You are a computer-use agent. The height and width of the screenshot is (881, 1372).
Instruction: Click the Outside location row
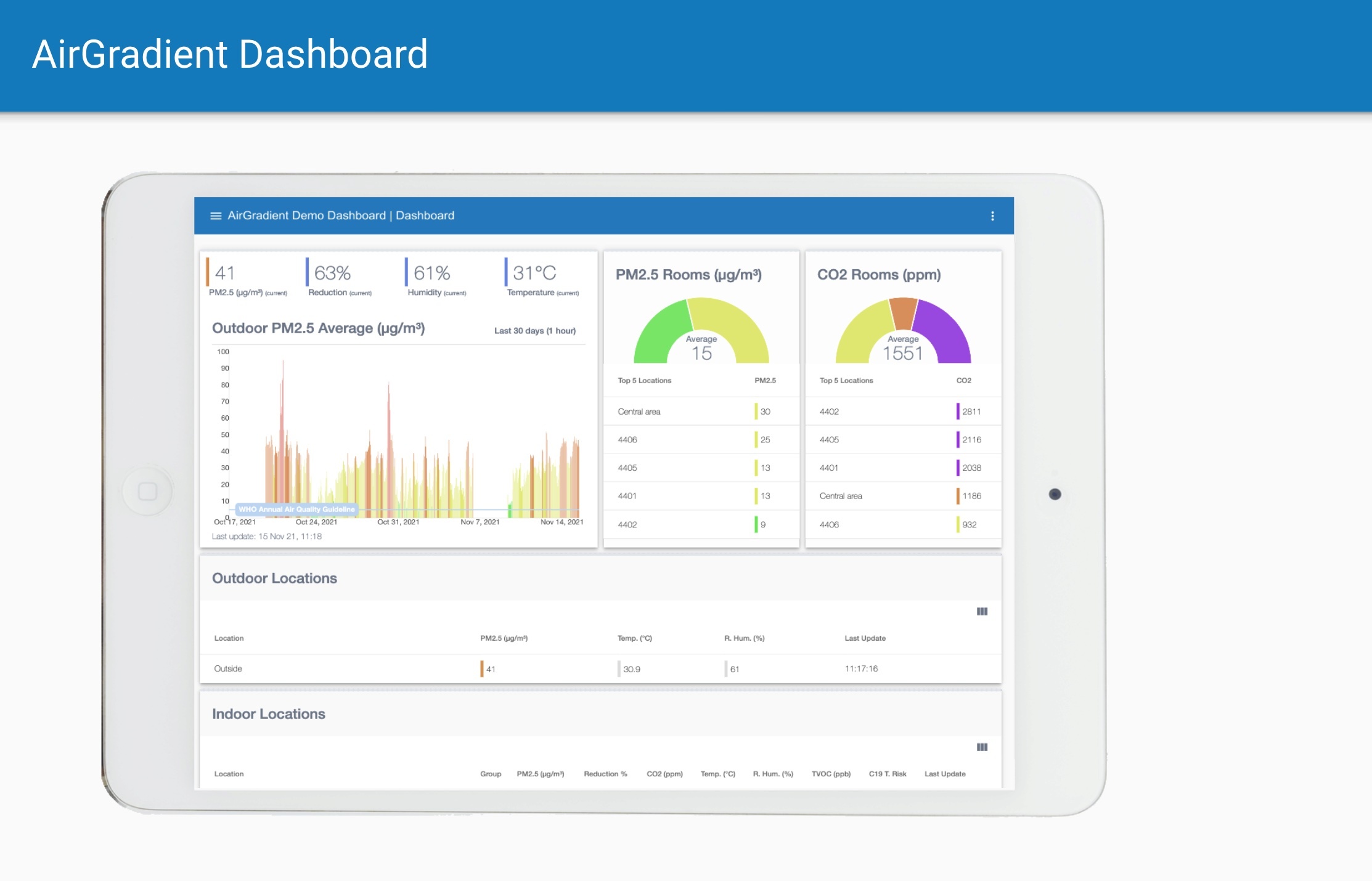click(x=228, y=668)
